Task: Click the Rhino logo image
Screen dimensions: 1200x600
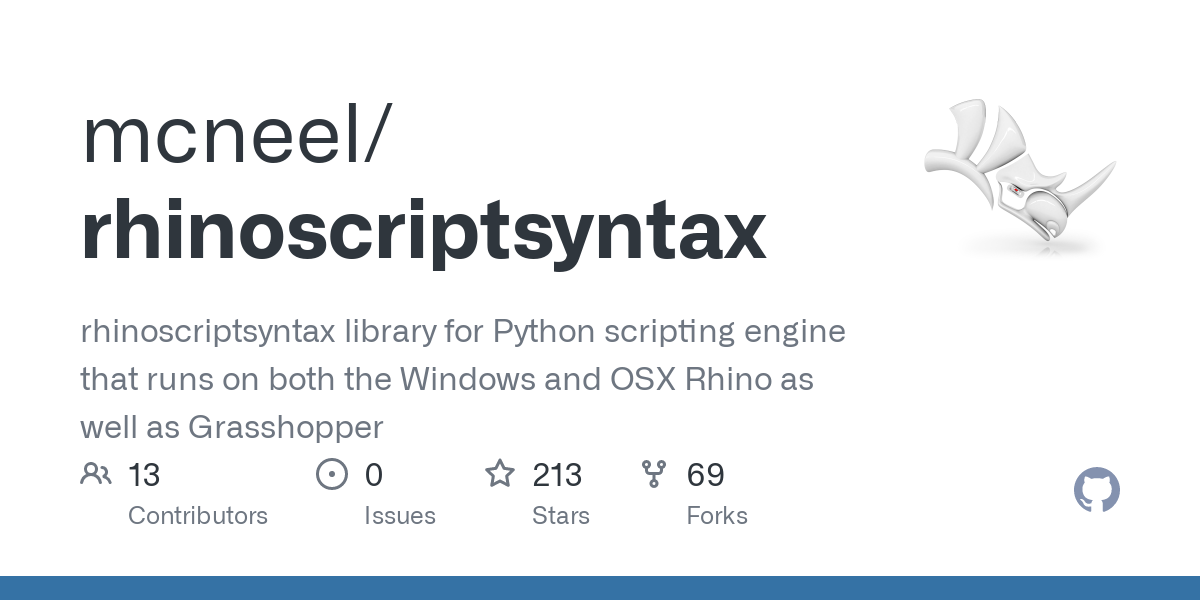Action: coord(1020,176)
